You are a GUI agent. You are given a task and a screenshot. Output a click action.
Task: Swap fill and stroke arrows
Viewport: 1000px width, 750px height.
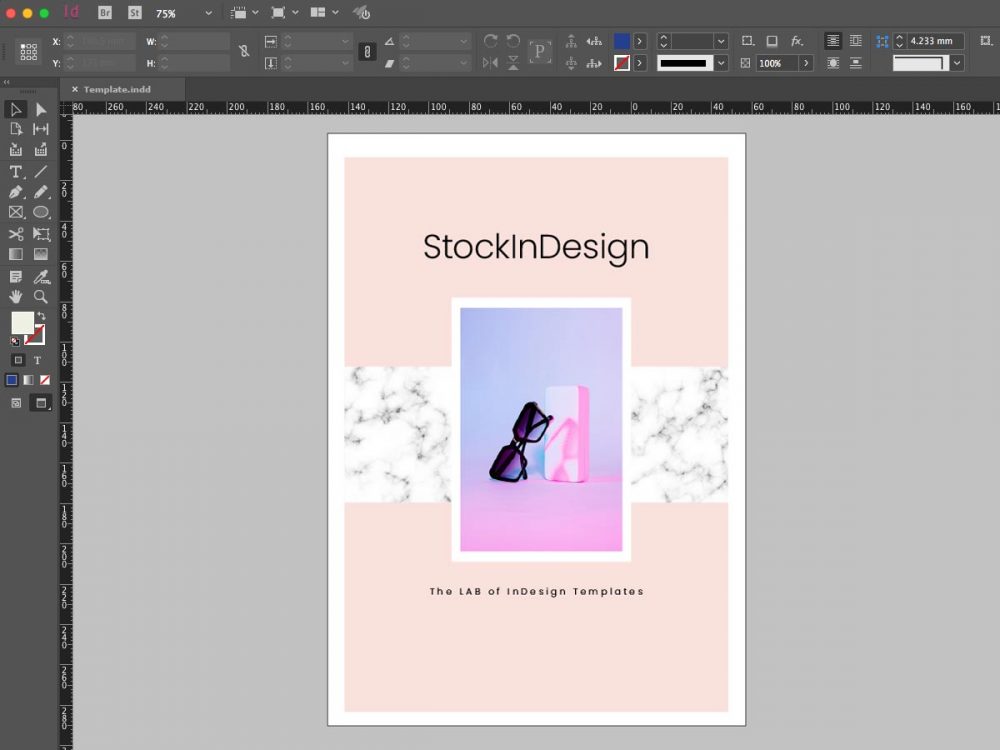(41, 316)
